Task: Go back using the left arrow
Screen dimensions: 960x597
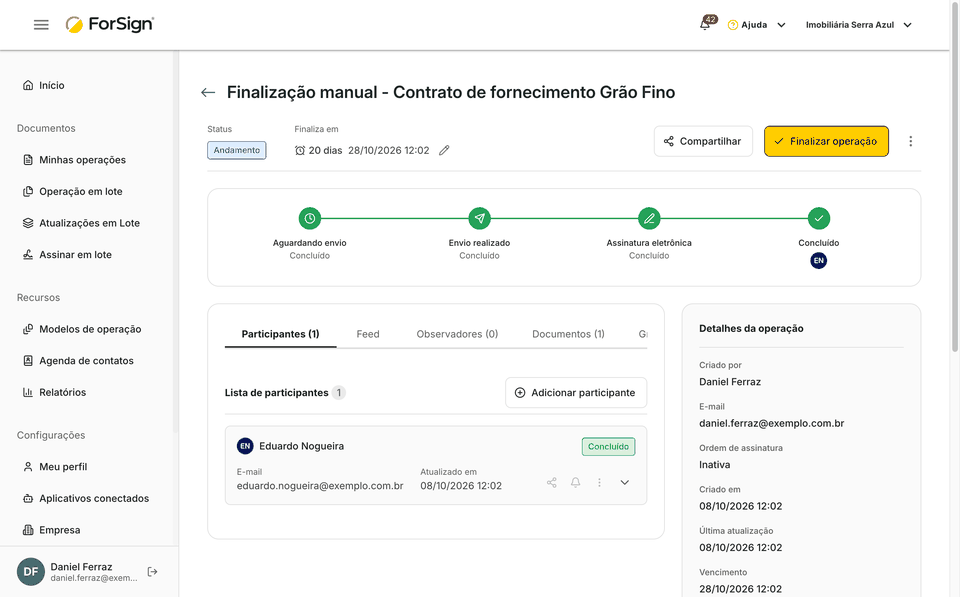Action: 208,92
